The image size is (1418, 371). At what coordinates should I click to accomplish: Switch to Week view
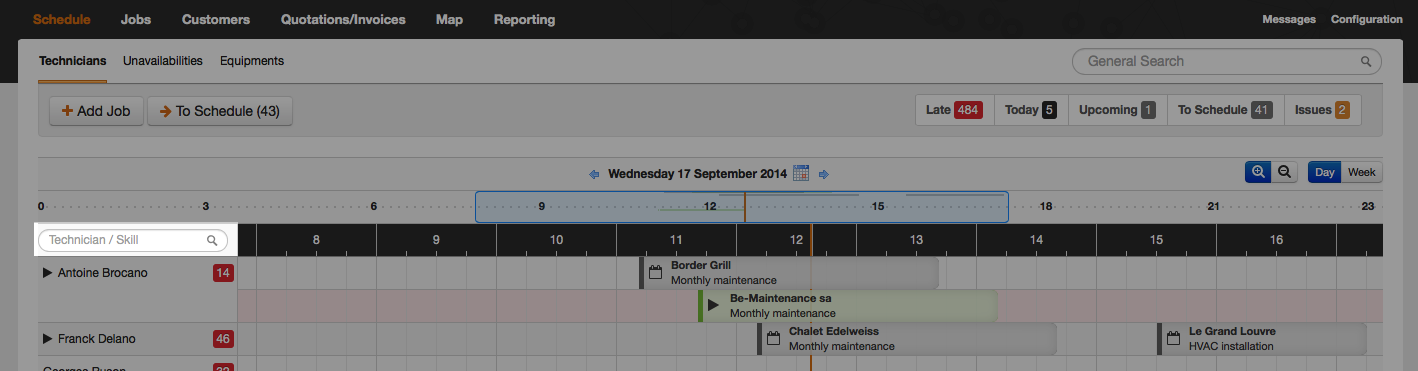click(x=1362, y=172)
